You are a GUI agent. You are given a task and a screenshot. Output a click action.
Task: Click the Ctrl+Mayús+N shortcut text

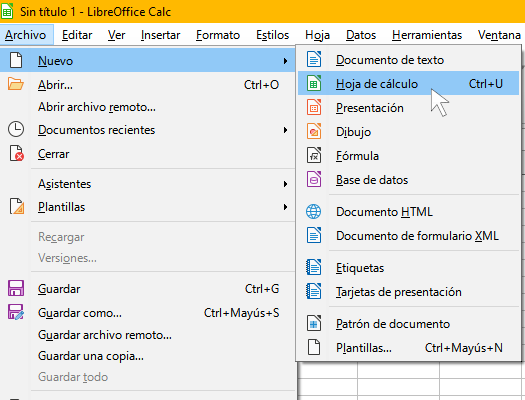pos(464,348)
